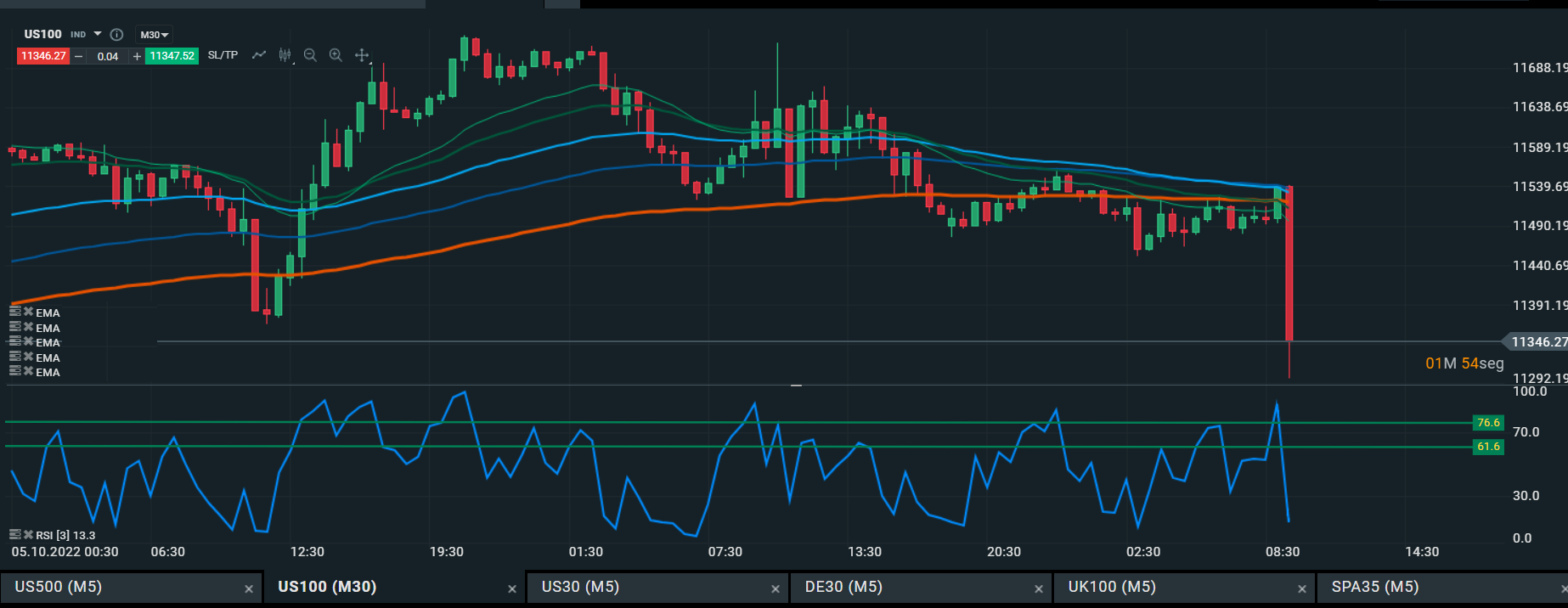Click the US100 symbol name
The width and height of the screenshot is (1568, 608).
[x=42, y=34]
